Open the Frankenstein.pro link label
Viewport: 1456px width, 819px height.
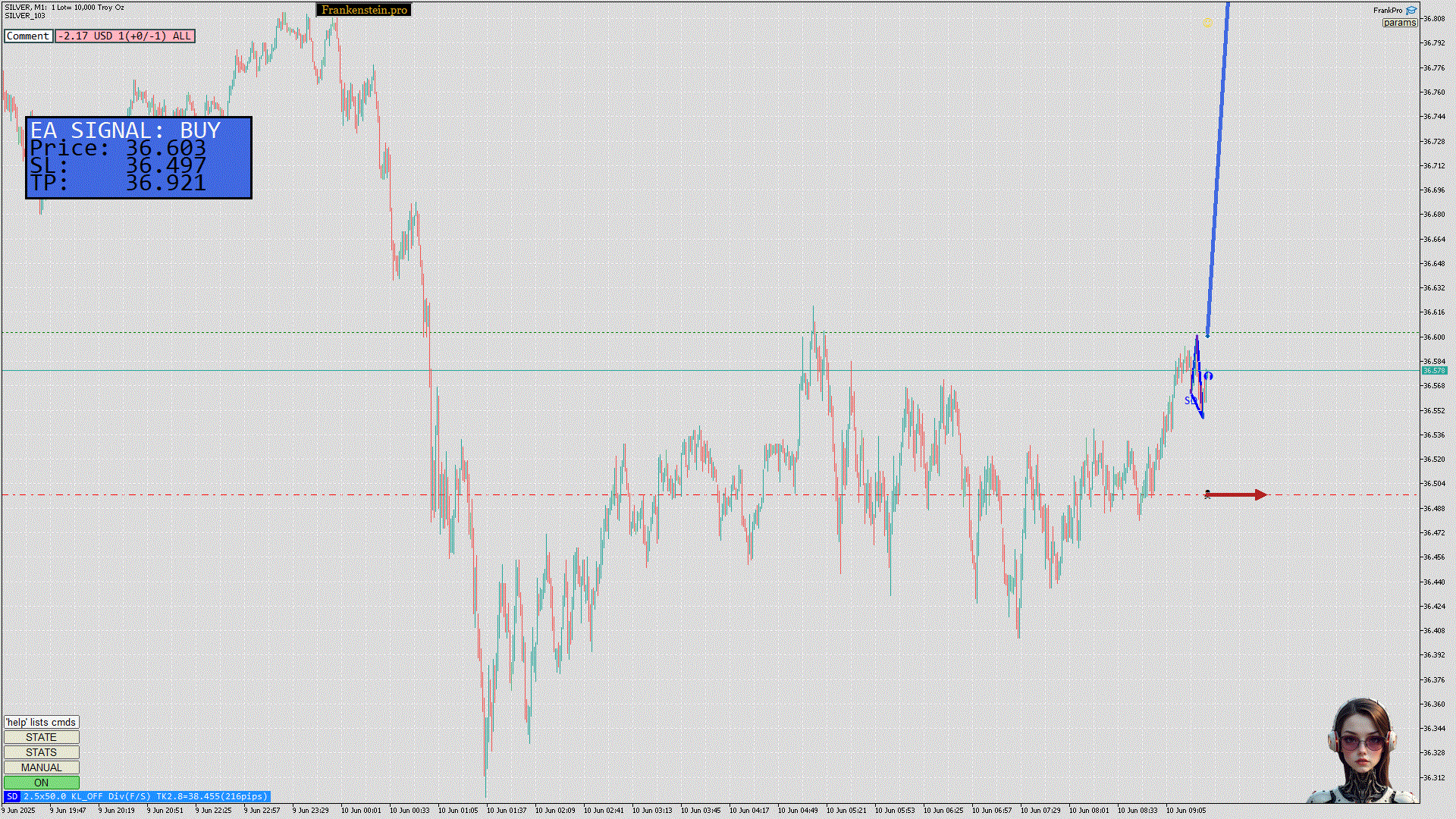click(364, 10)
